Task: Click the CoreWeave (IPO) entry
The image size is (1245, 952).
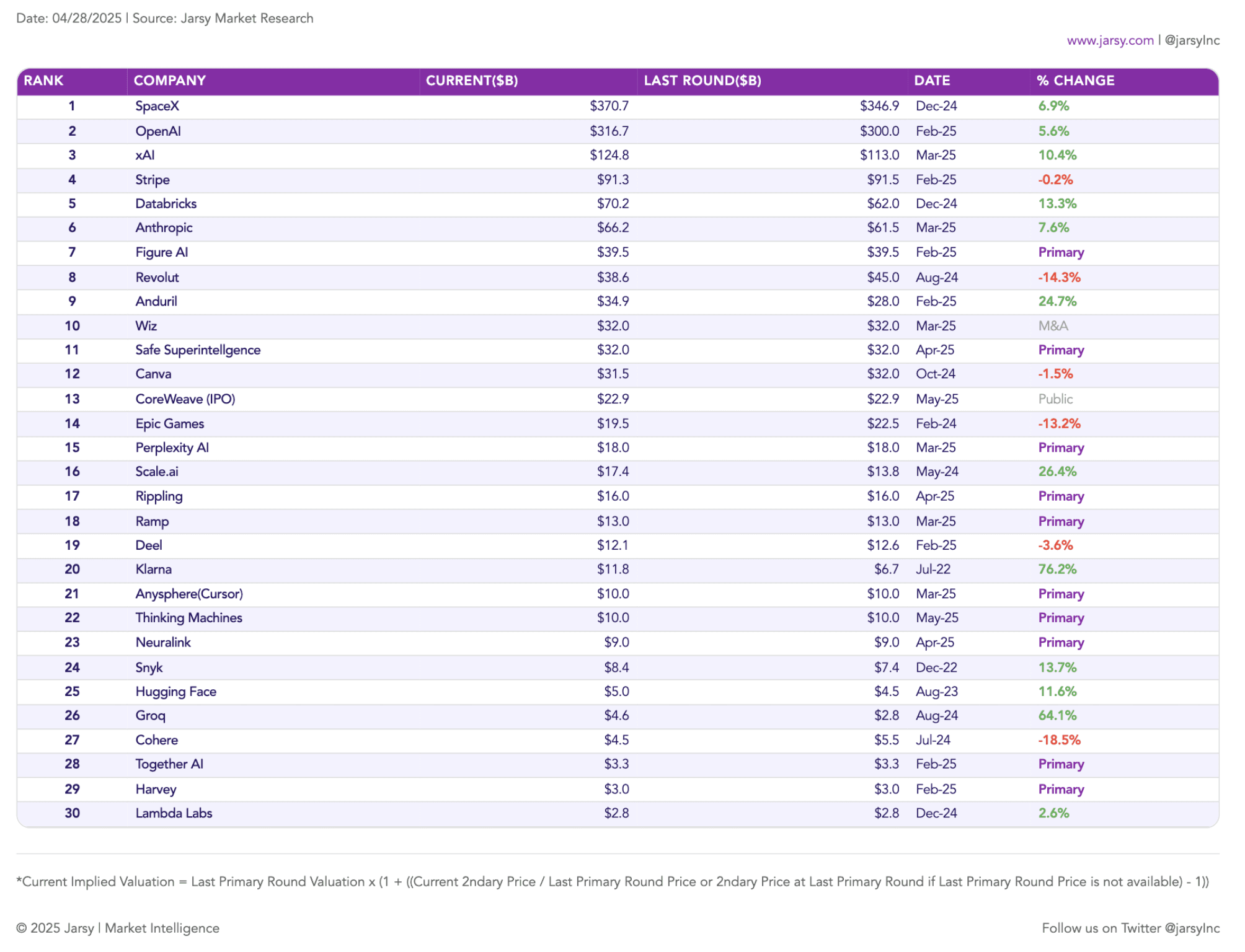Action: pos(185,399)
